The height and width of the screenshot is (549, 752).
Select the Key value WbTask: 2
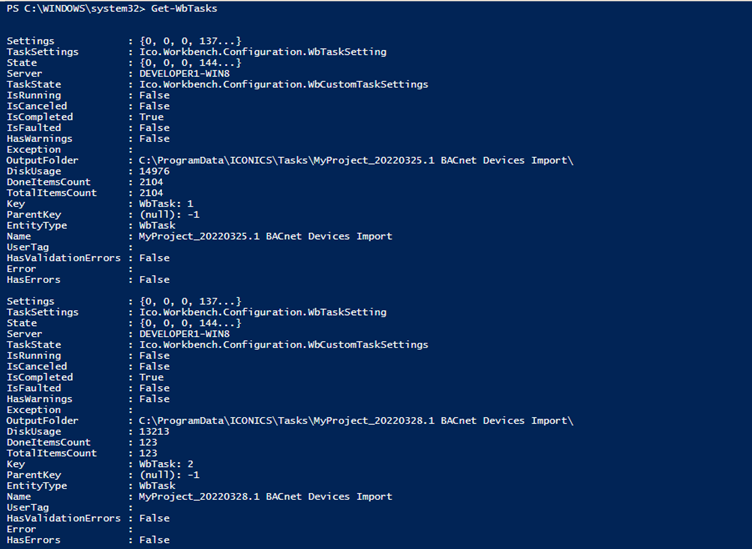click(167, 464)
